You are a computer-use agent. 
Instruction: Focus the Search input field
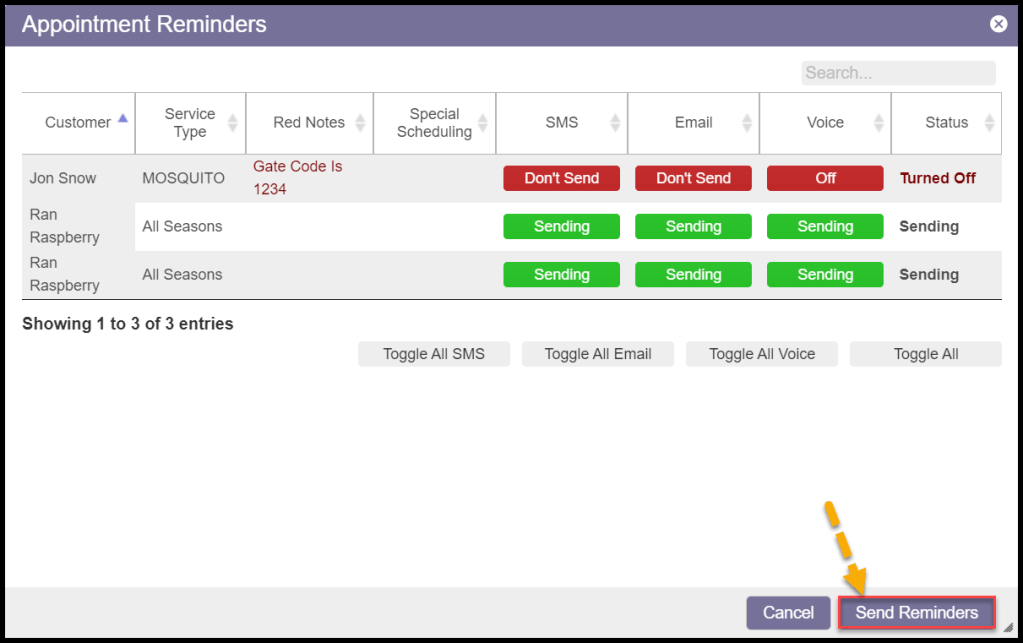pyautogui.click(x=898, y=73)
